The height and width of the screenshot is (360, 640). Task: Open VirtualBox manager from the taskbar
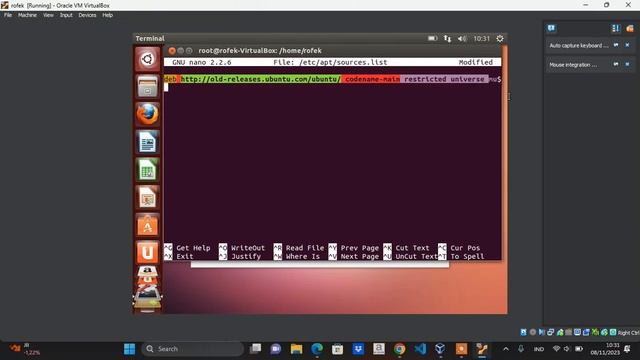pos(440,349)
